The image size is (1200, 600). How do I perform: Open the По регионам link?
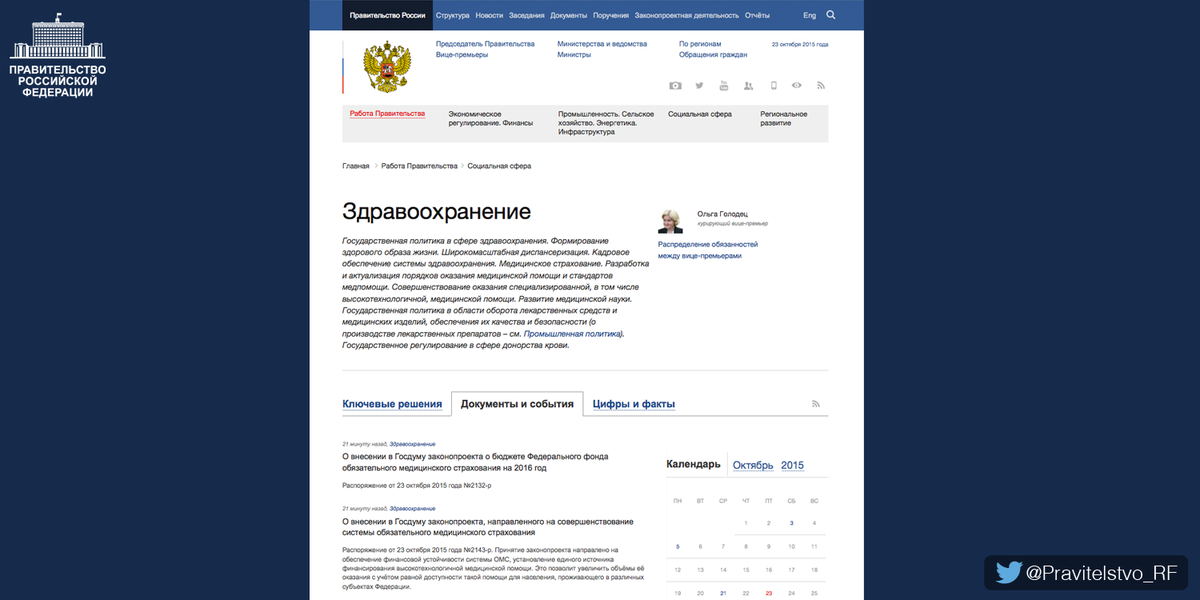699,44
